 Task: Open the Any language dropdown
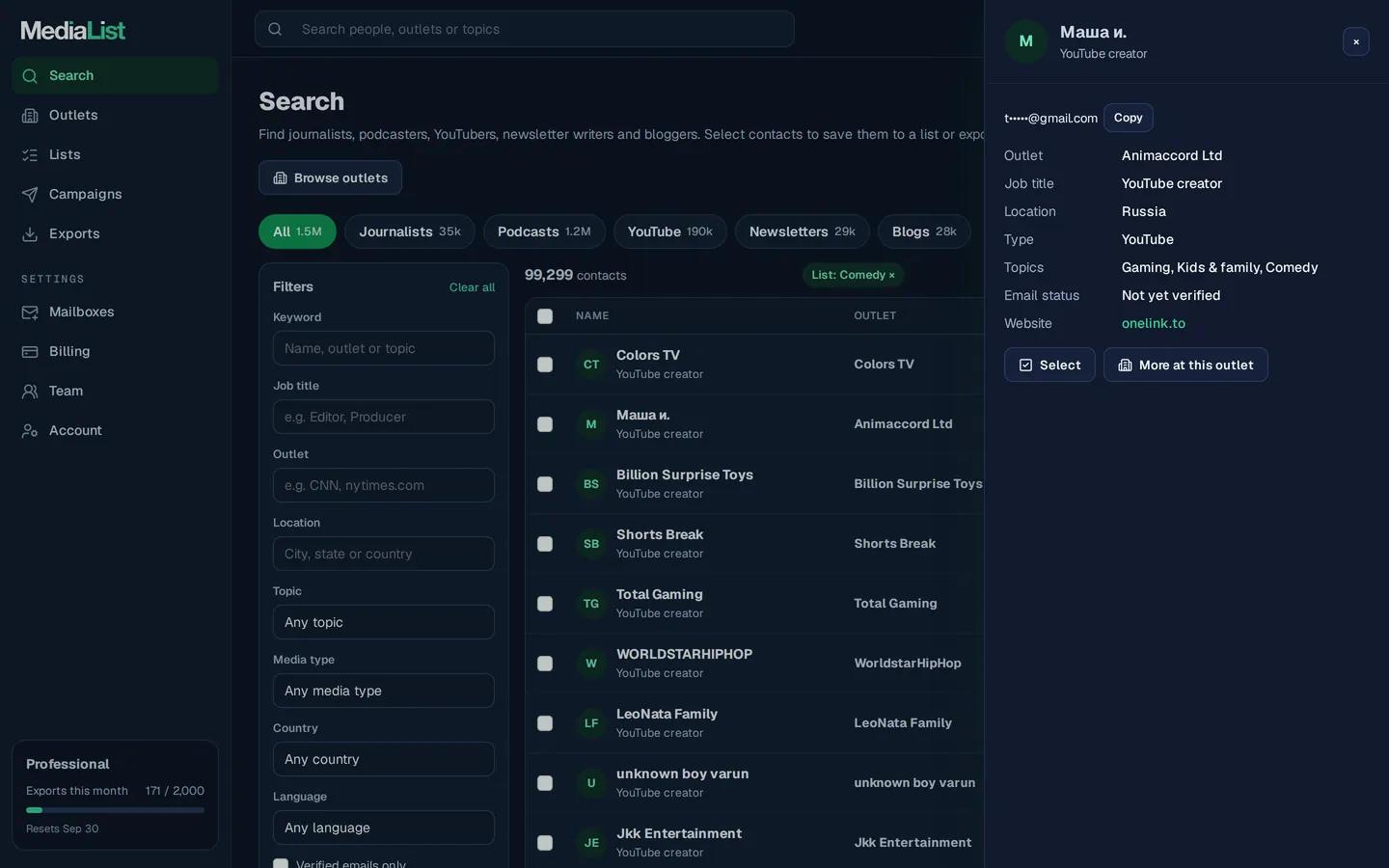click(x=384, y=827)
